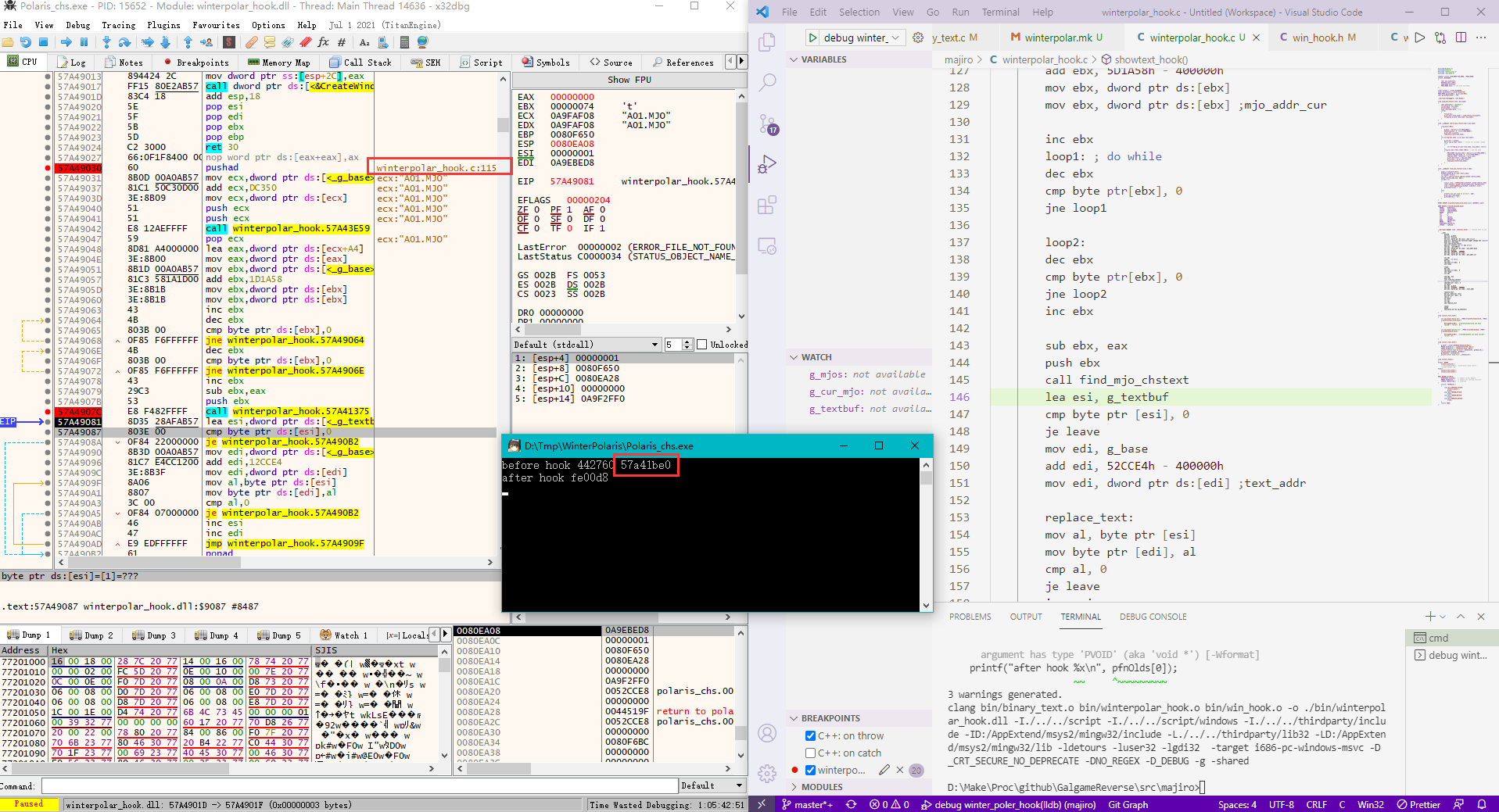Click Git Graph in the status bar
Screen dimensions: 1499x812
[1128, 804]
